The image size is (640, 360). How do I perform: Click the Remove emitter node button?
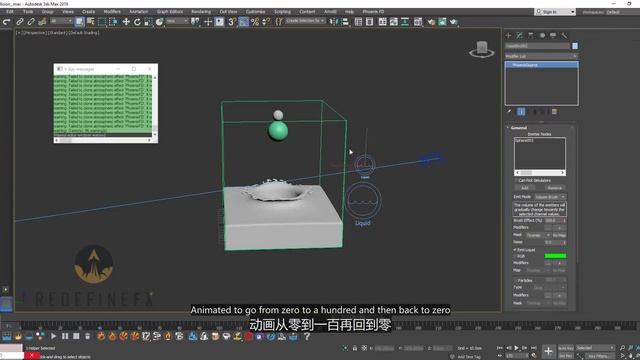[554, 188]
